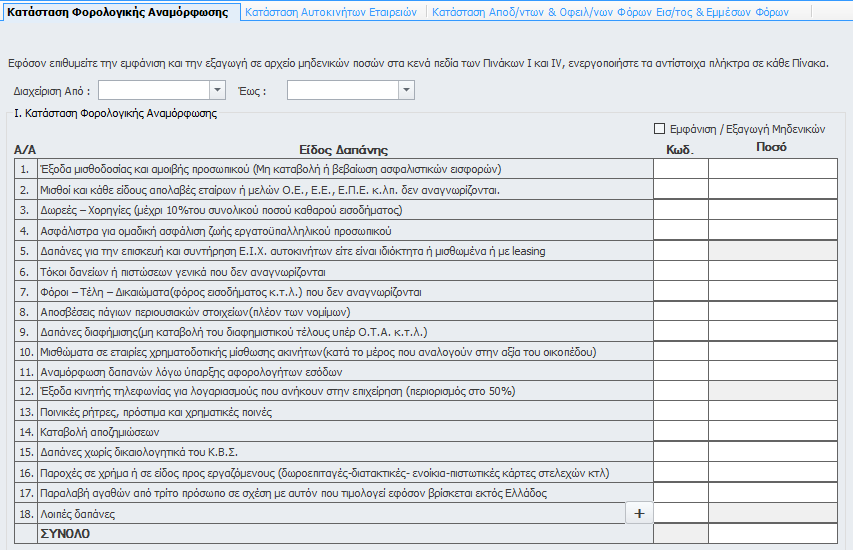Open the Διαχείριση Από dropdown arrow

[x=217, y=90]
